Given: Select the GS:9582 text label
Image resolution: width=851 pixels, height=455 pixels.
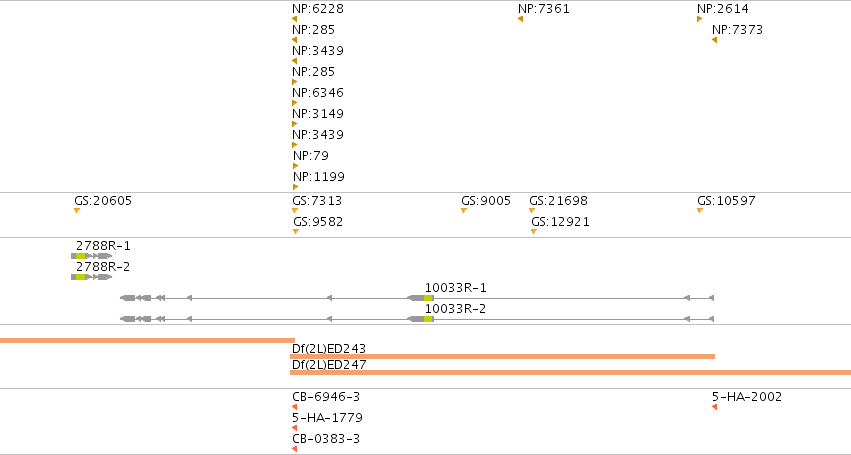Looking at the screenshot, I should point(318,222).
